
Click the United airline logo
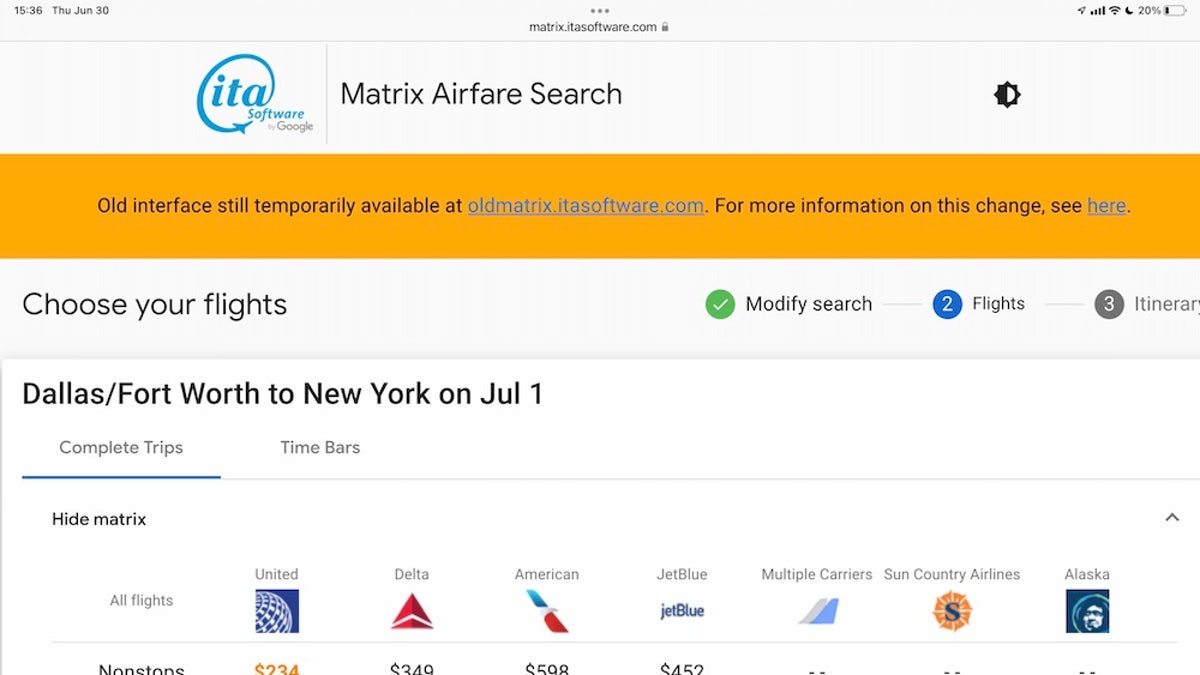(x=277, y=611)
